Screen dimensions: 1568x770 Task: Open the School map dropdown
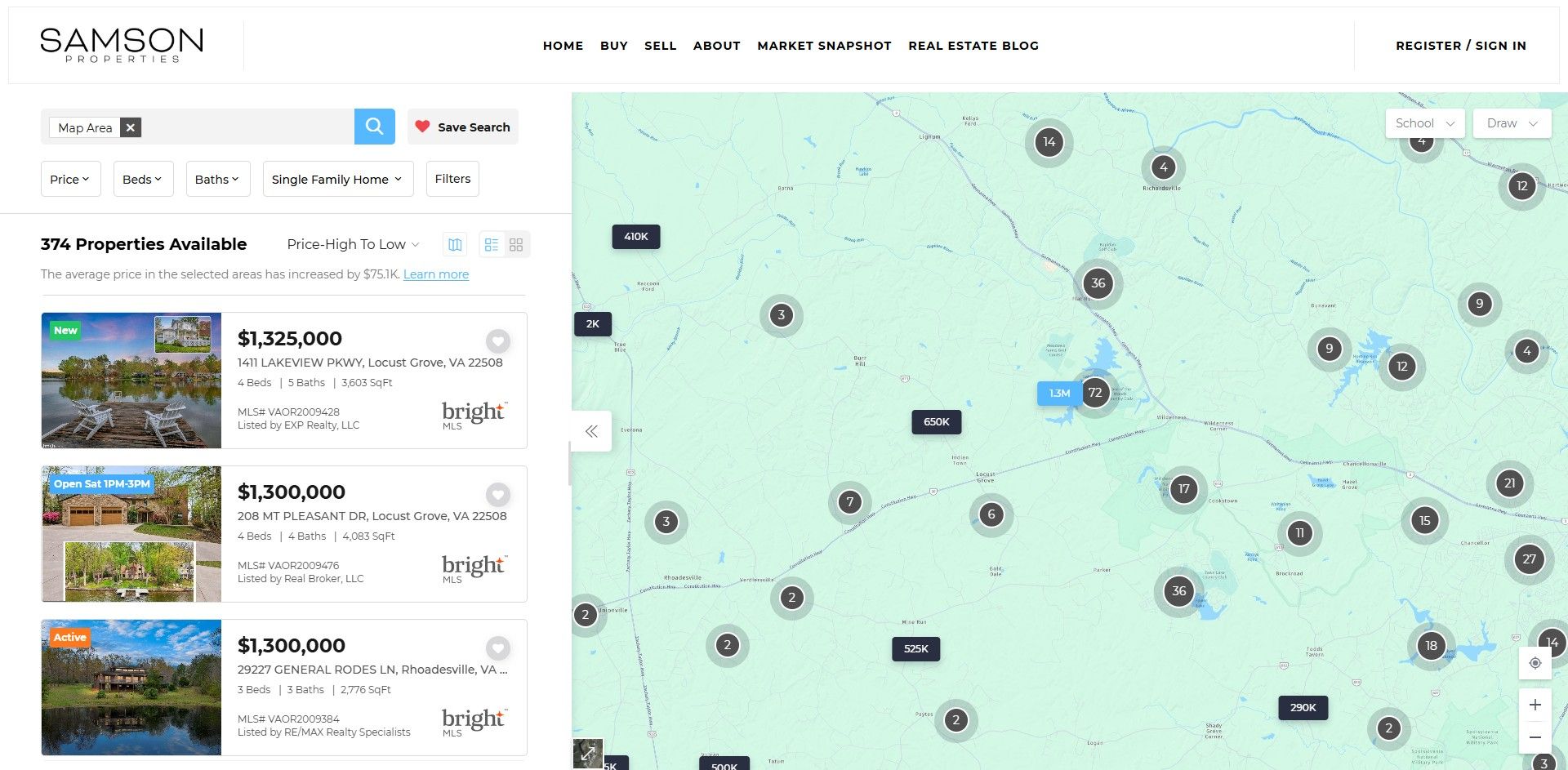click(1425, 123)
